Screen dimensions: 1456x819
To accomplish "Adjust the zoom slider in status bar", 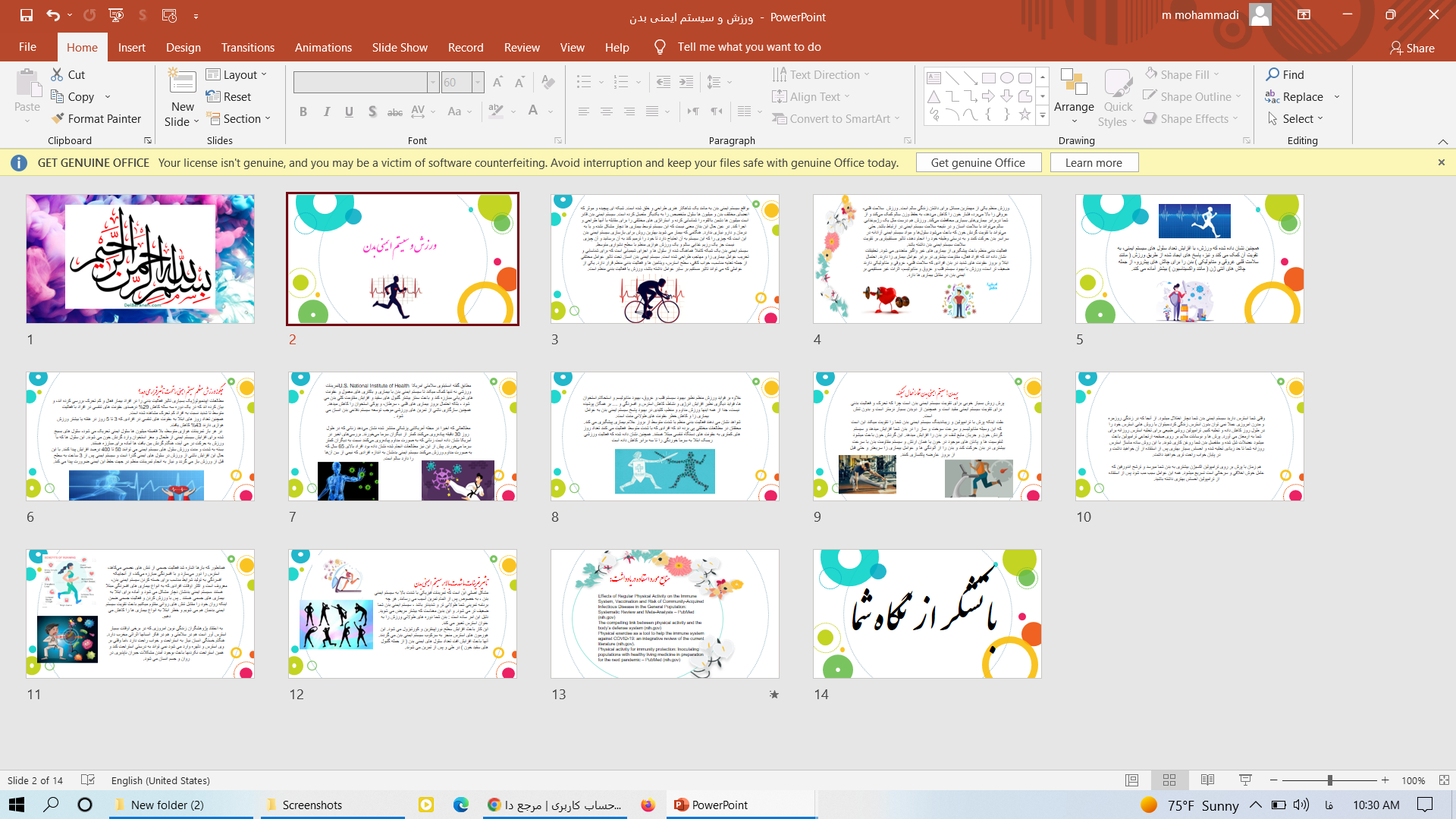I will click(1329, 780).
